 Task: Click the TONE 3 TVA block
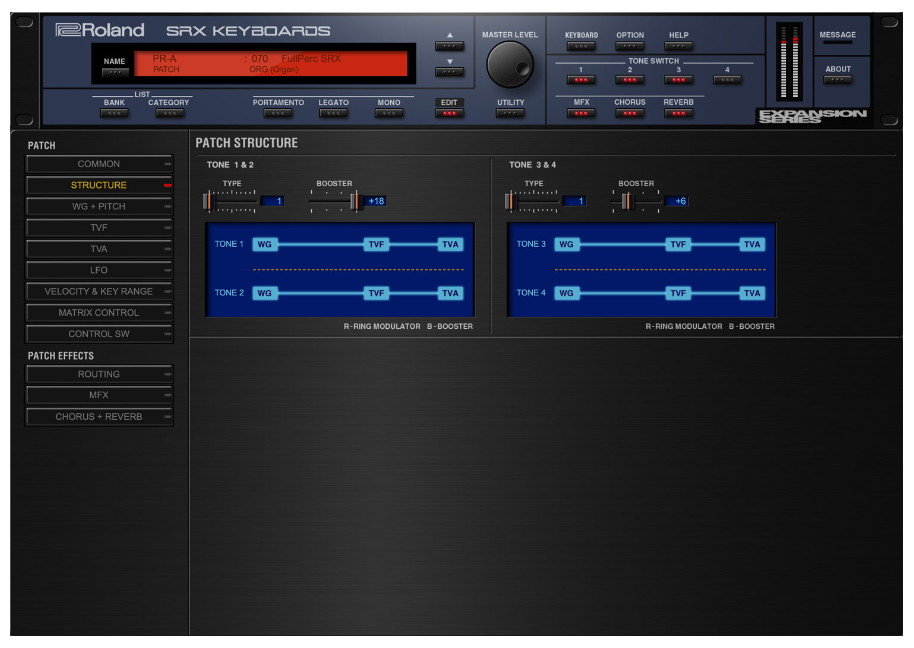tap(752, 244)
